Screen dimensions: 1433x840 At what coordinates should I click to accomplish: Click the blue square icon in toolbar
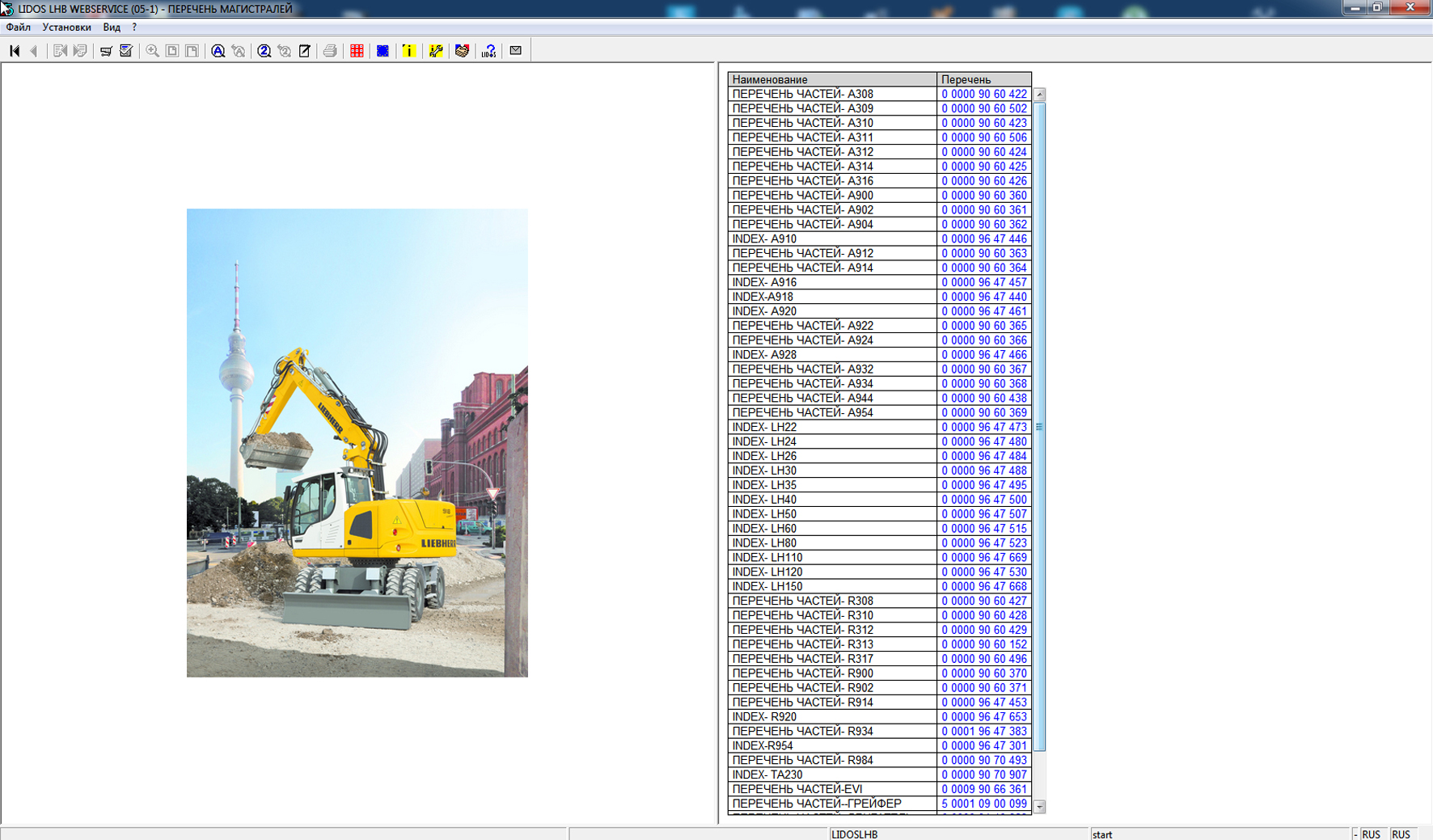pos(383,51)
